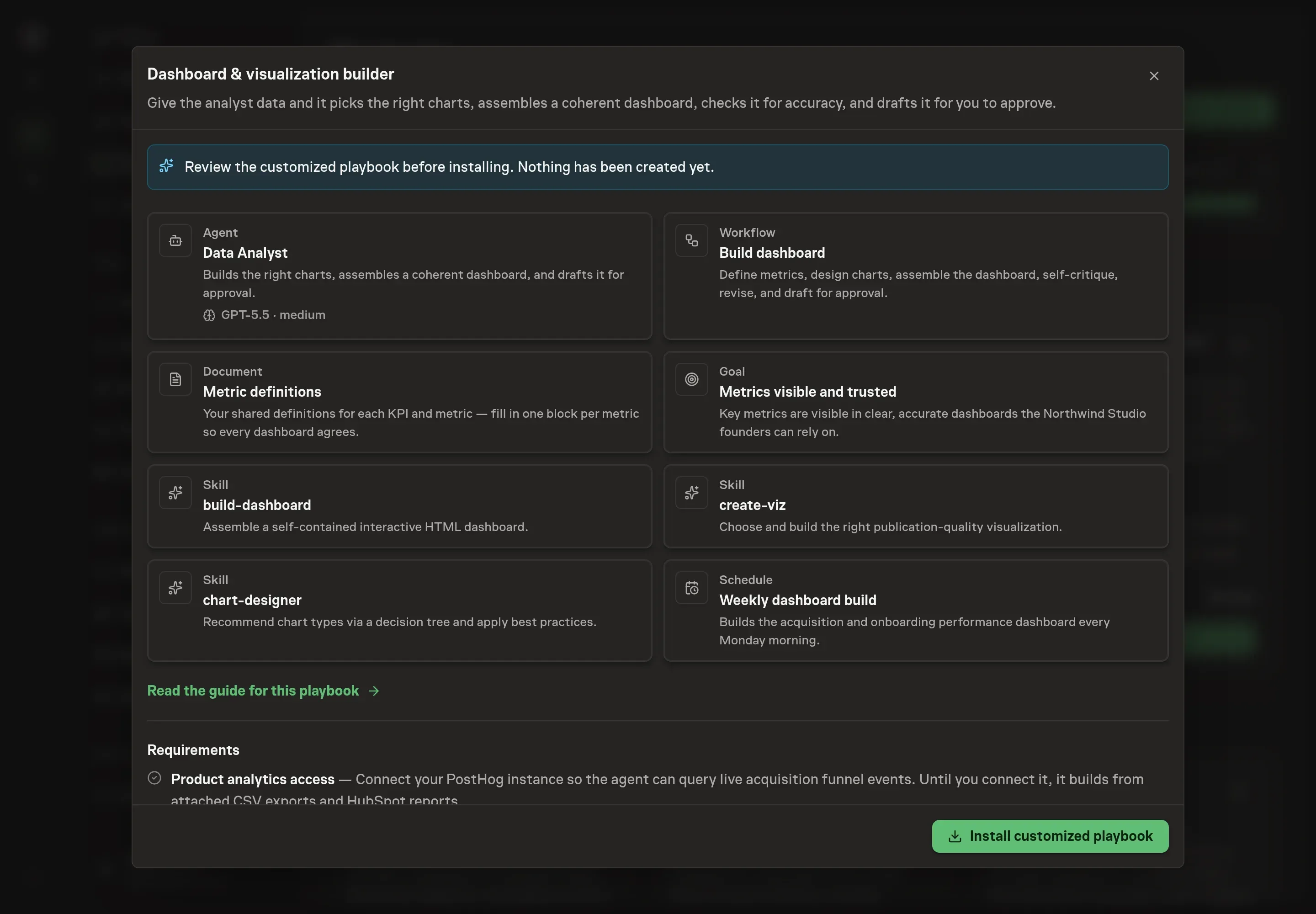Click the GPT-5.5 · medium model label
This screenshot has height=914, width=1316.
(273, 315)
